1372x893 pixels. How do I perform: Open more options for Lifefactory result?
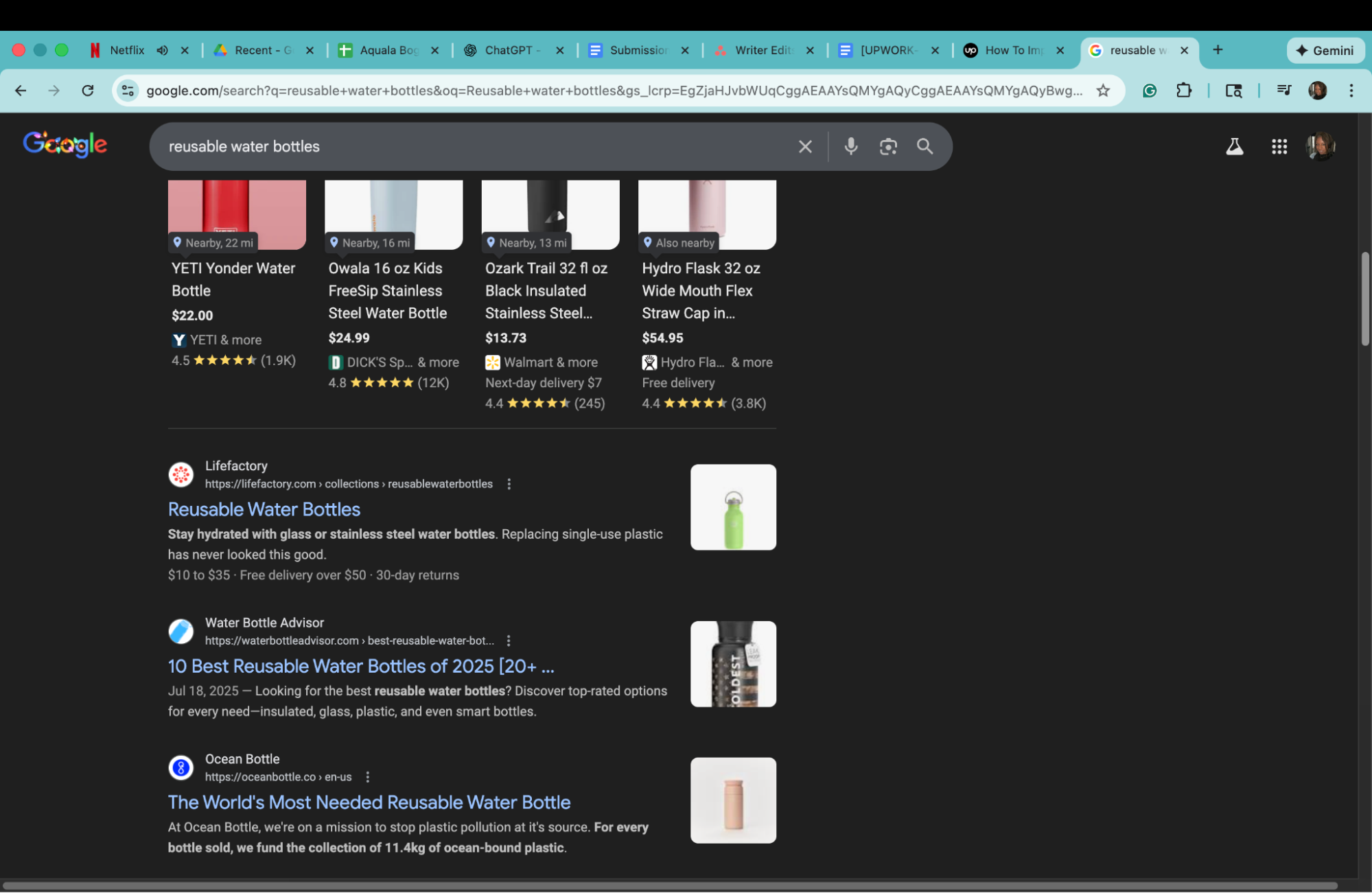[x=509, y=484]
